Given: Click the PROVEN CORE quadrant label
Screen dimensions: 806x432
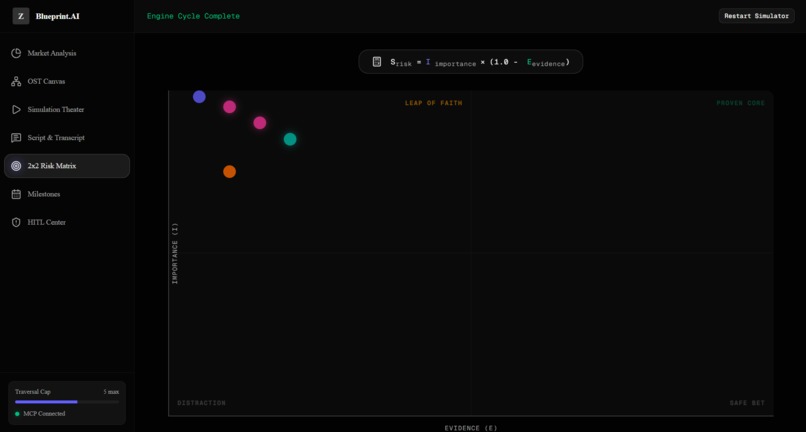Looking at the screenshot, I should coord(741,103).
